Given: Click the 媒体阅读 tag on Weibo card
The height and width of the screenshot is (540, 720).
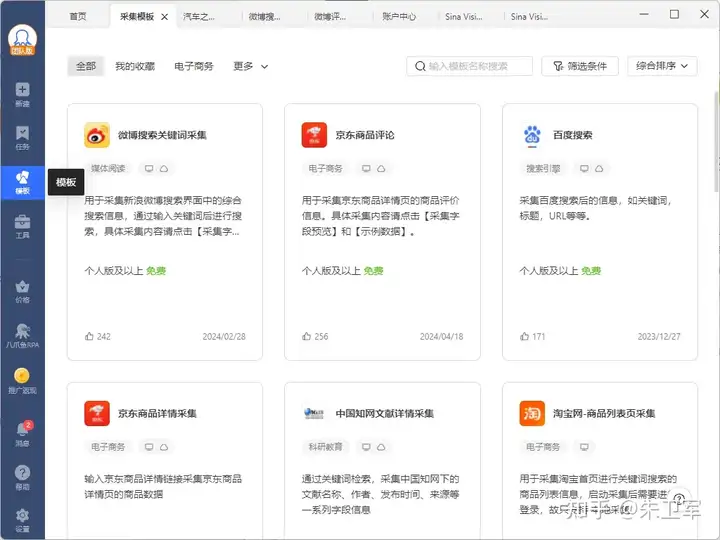Looking at the screenshot, I should click(108, 169).
